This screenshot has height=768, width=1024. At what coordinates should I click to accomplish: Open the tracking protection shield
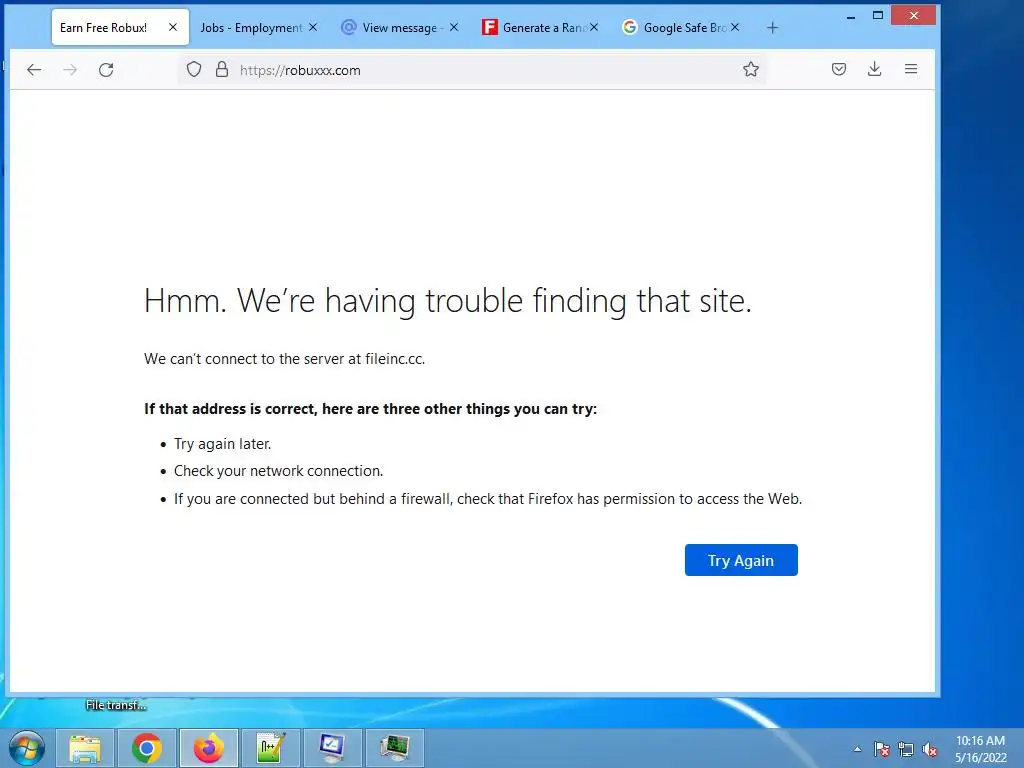tap(194, 69)
